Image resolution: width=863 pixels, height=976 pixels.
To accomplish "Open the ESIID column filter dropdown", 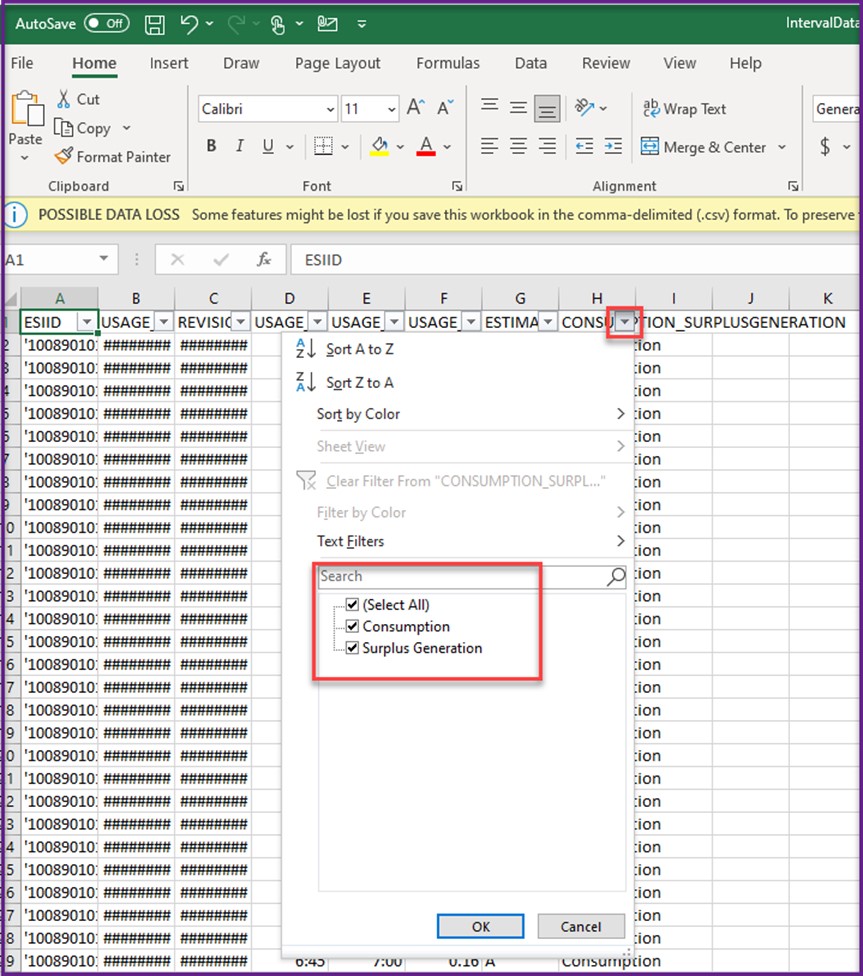I will coord(86,322).
